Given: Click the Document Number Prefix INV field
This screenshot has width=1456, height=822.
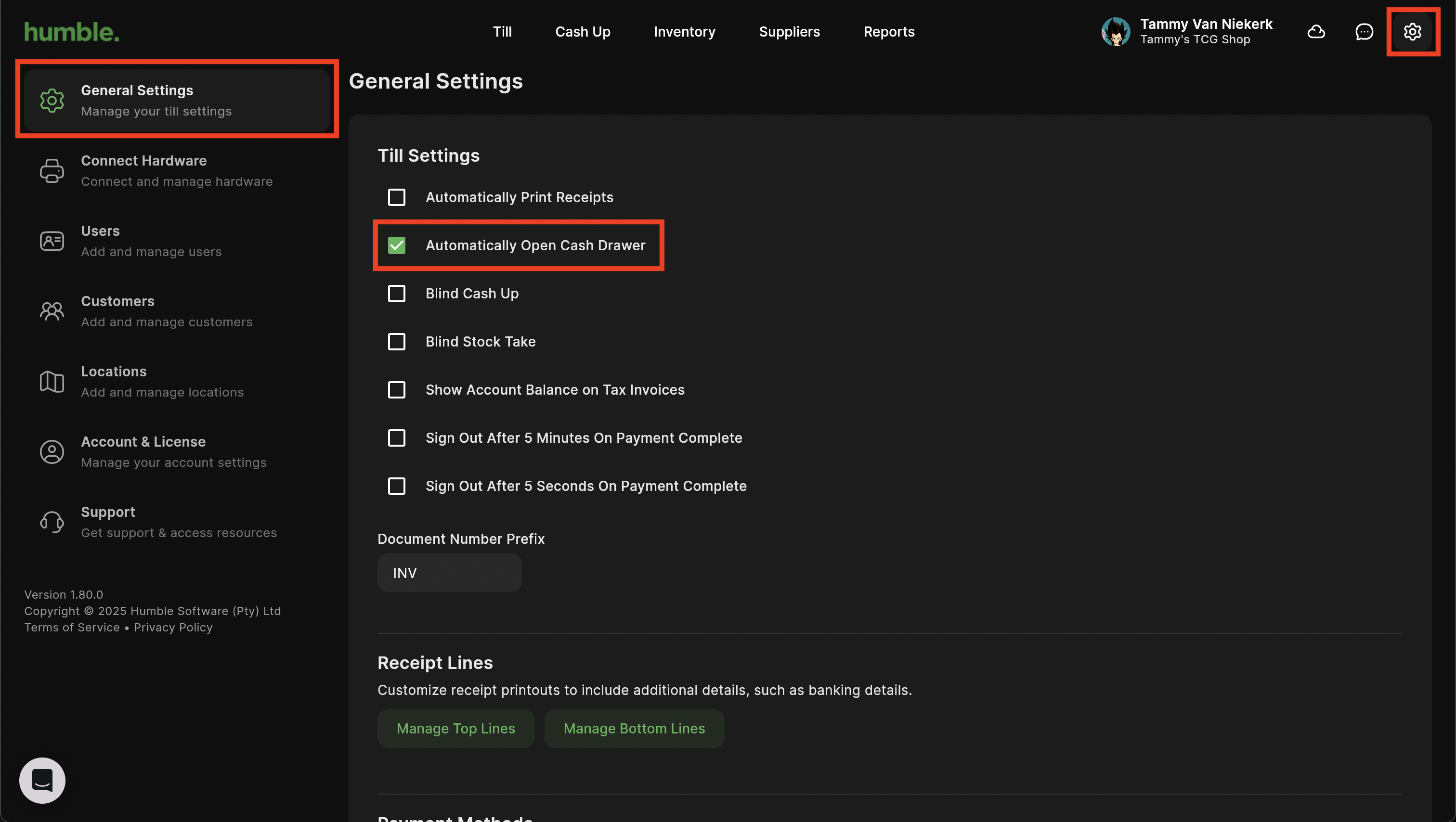Looking at the screenshot, I should pyautogui.click(x=449, y=573).
